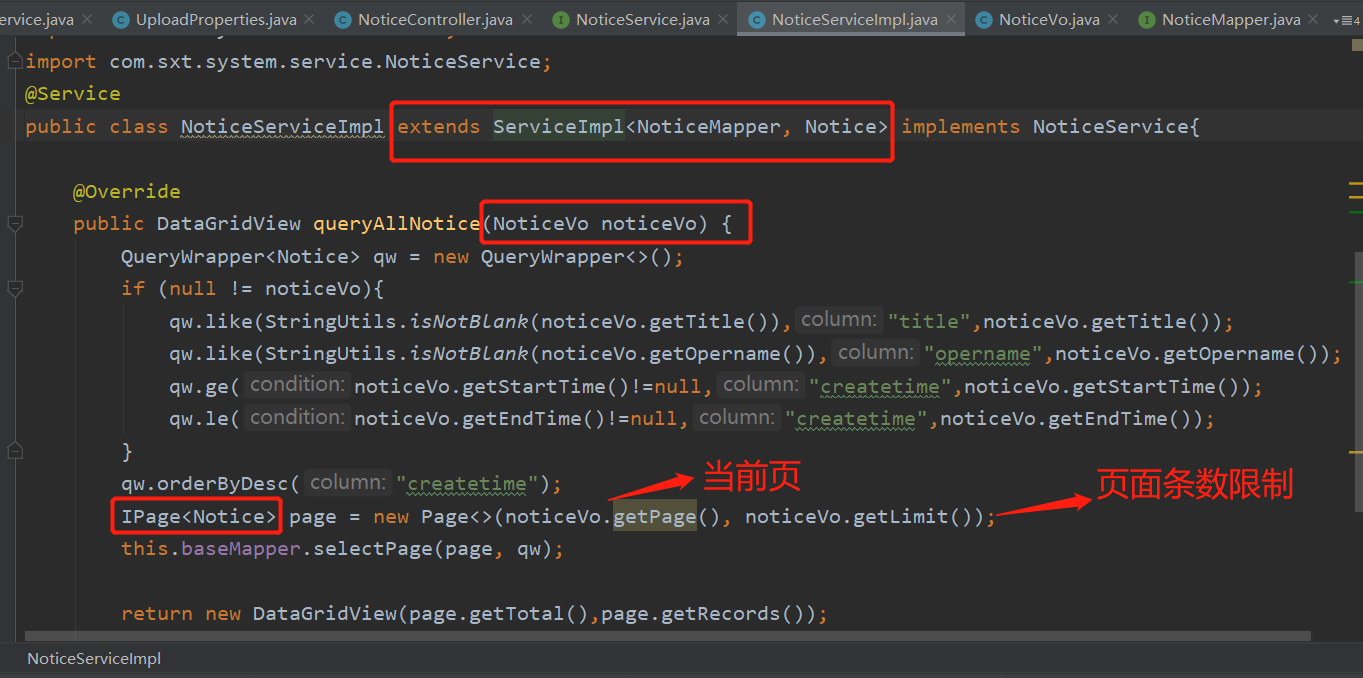Click ServiceImpl in the extends clause
The width and height of the screenshot is (1363, 678).
pos(558,126)
